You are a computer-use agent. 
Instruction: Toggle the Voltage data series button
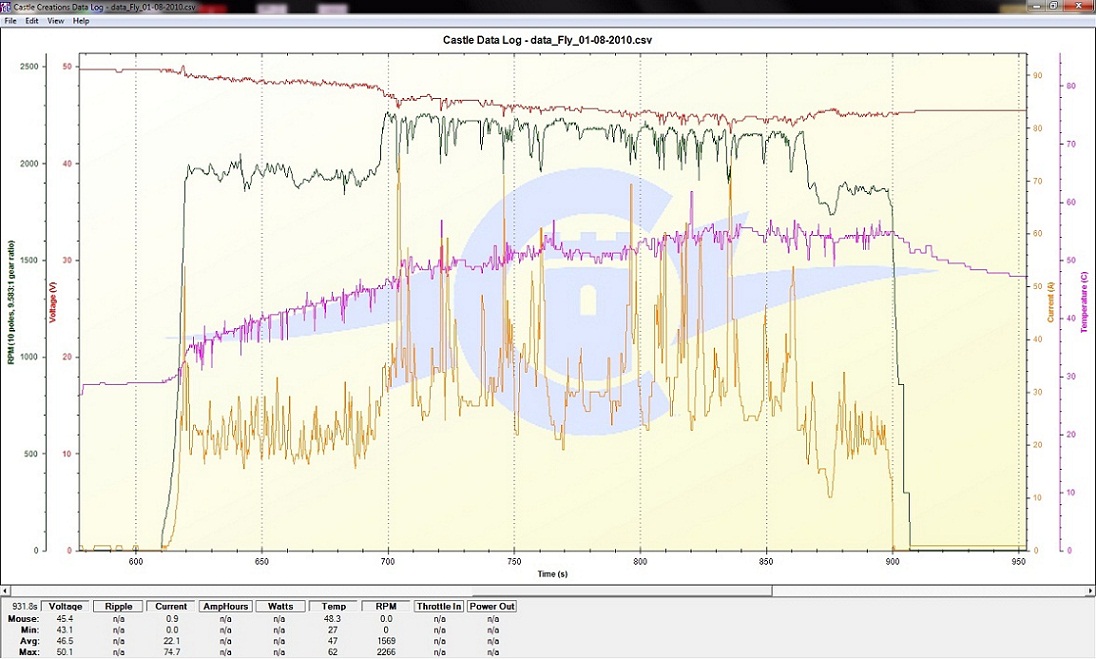[65, 606]
